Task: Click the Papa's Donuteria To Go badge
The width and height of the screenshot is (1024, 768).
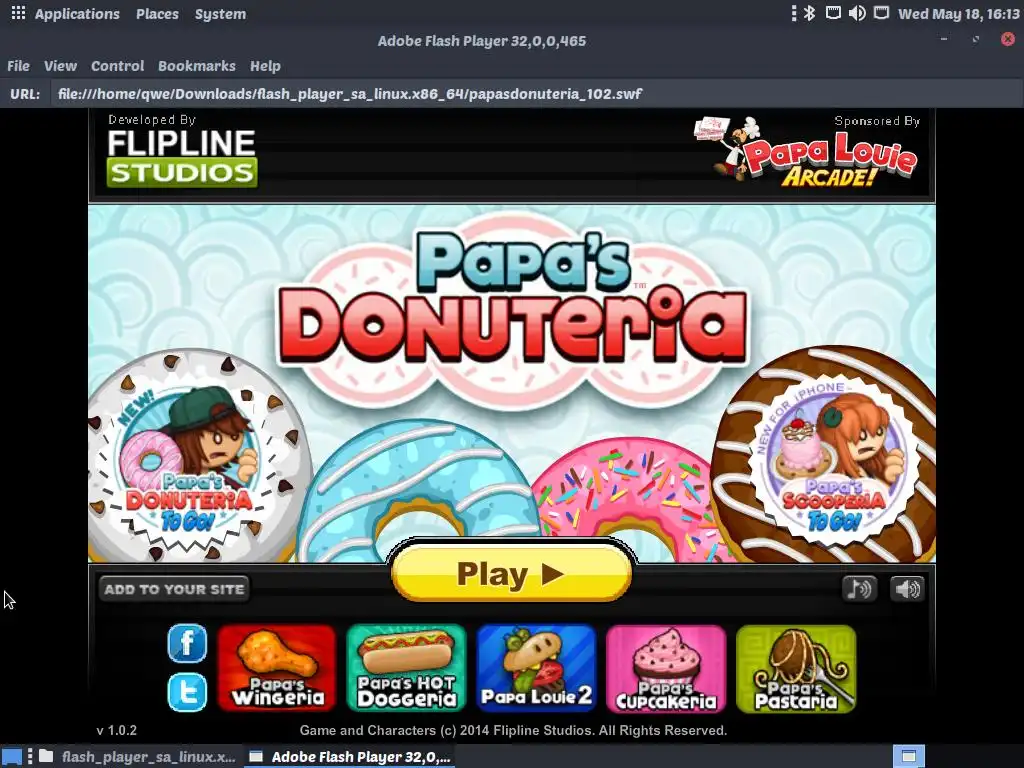Action: (189, 460)
